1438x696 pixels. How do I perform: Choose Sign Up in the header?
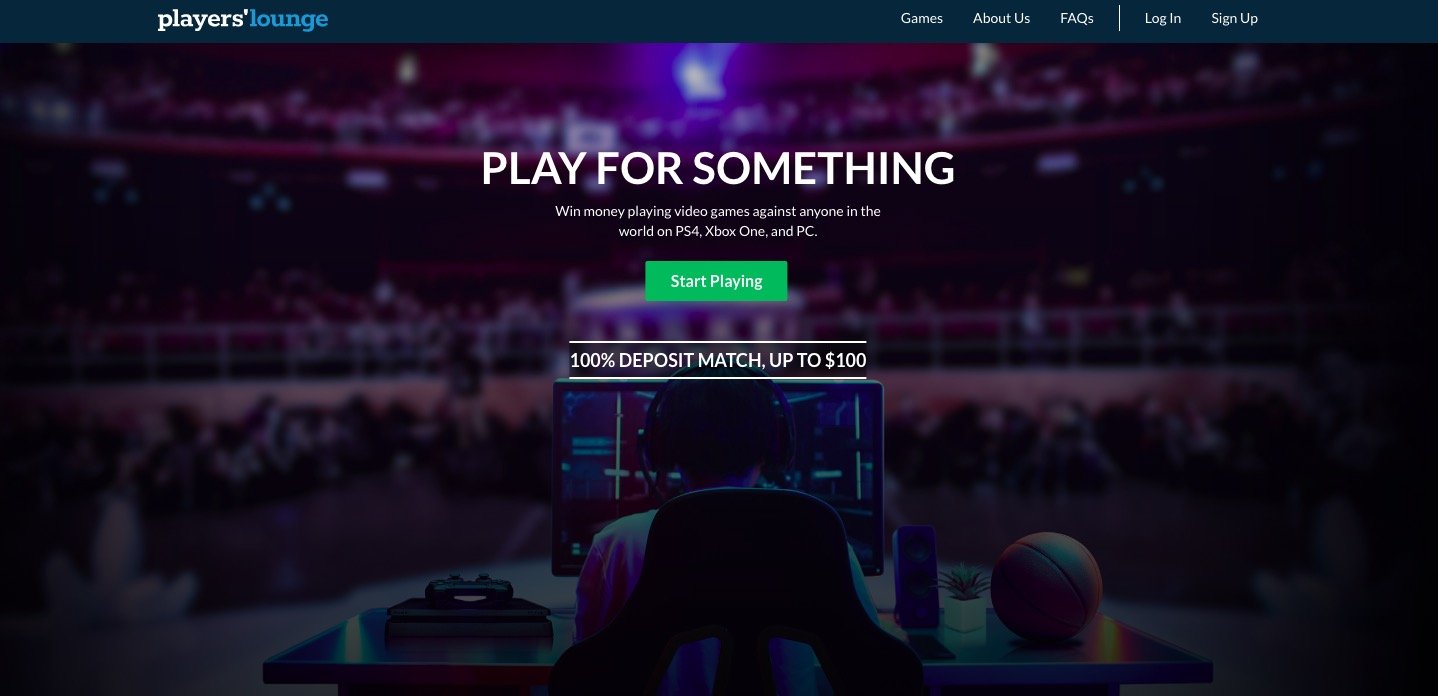1234,18
